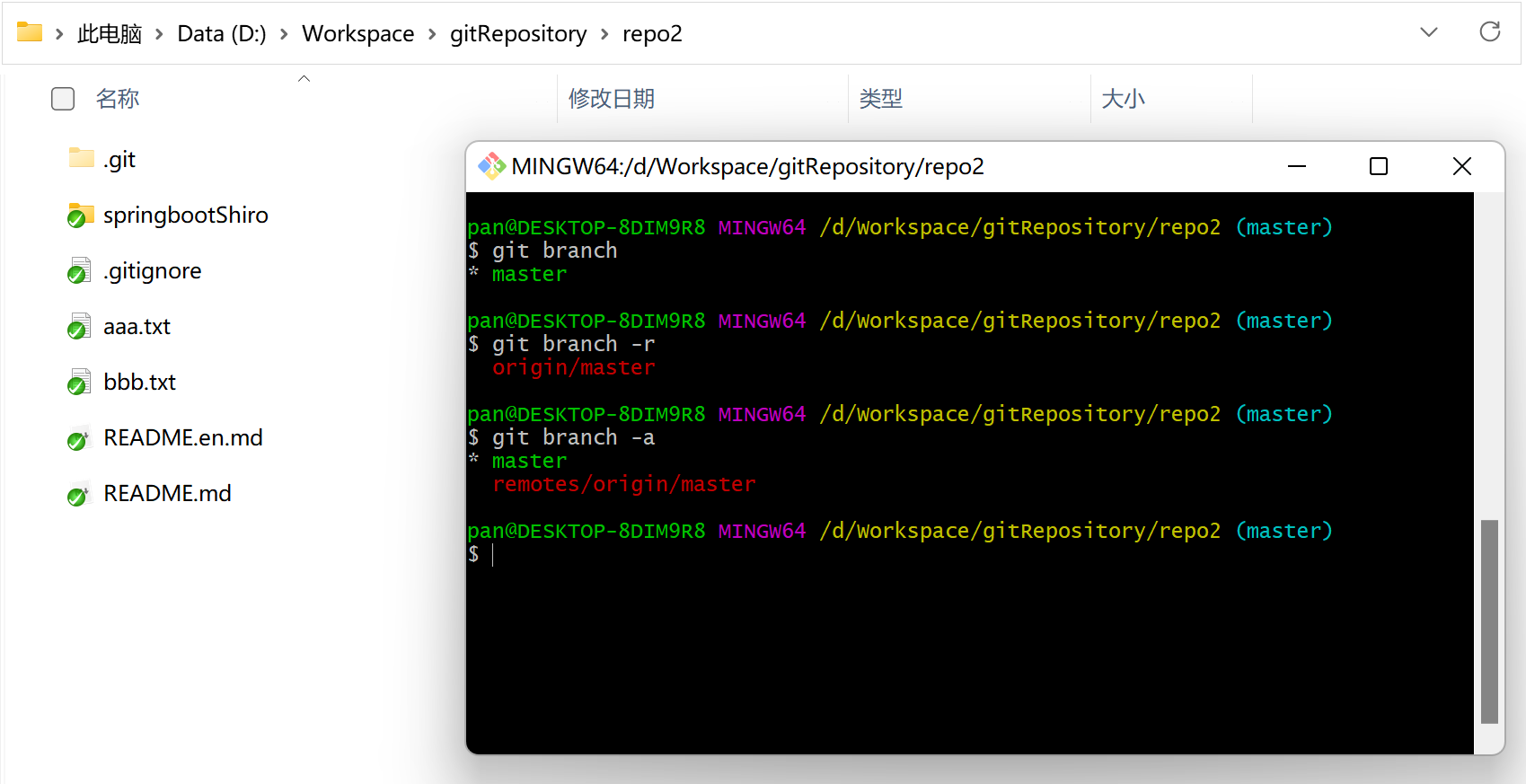The height and width of the screenshot is (784, 1526).
Task: Go to 此电脑 in address breadcrumb
Action: click(110, 34)
